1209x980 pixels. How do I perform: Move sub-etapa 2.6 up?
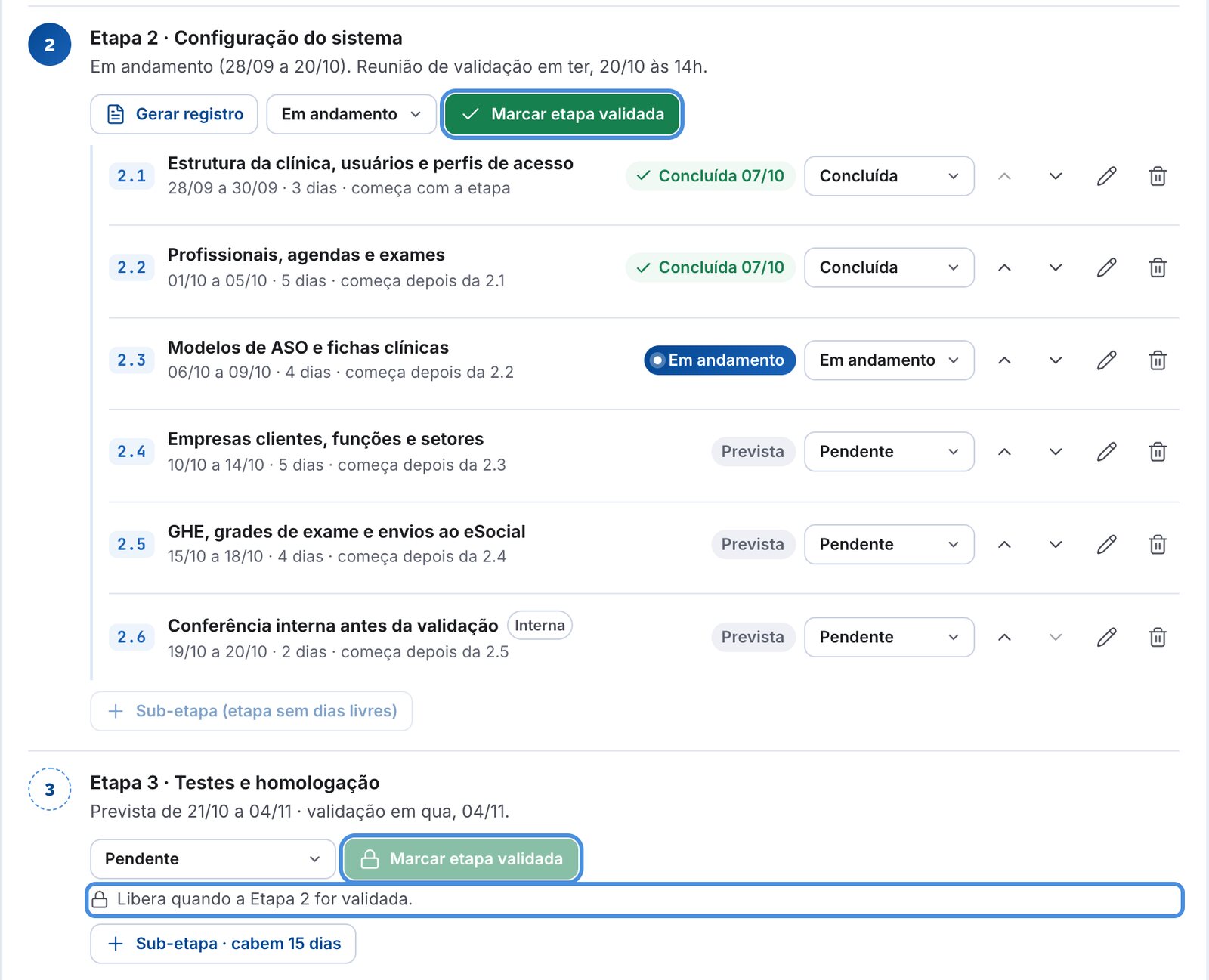coord(1004,638)
